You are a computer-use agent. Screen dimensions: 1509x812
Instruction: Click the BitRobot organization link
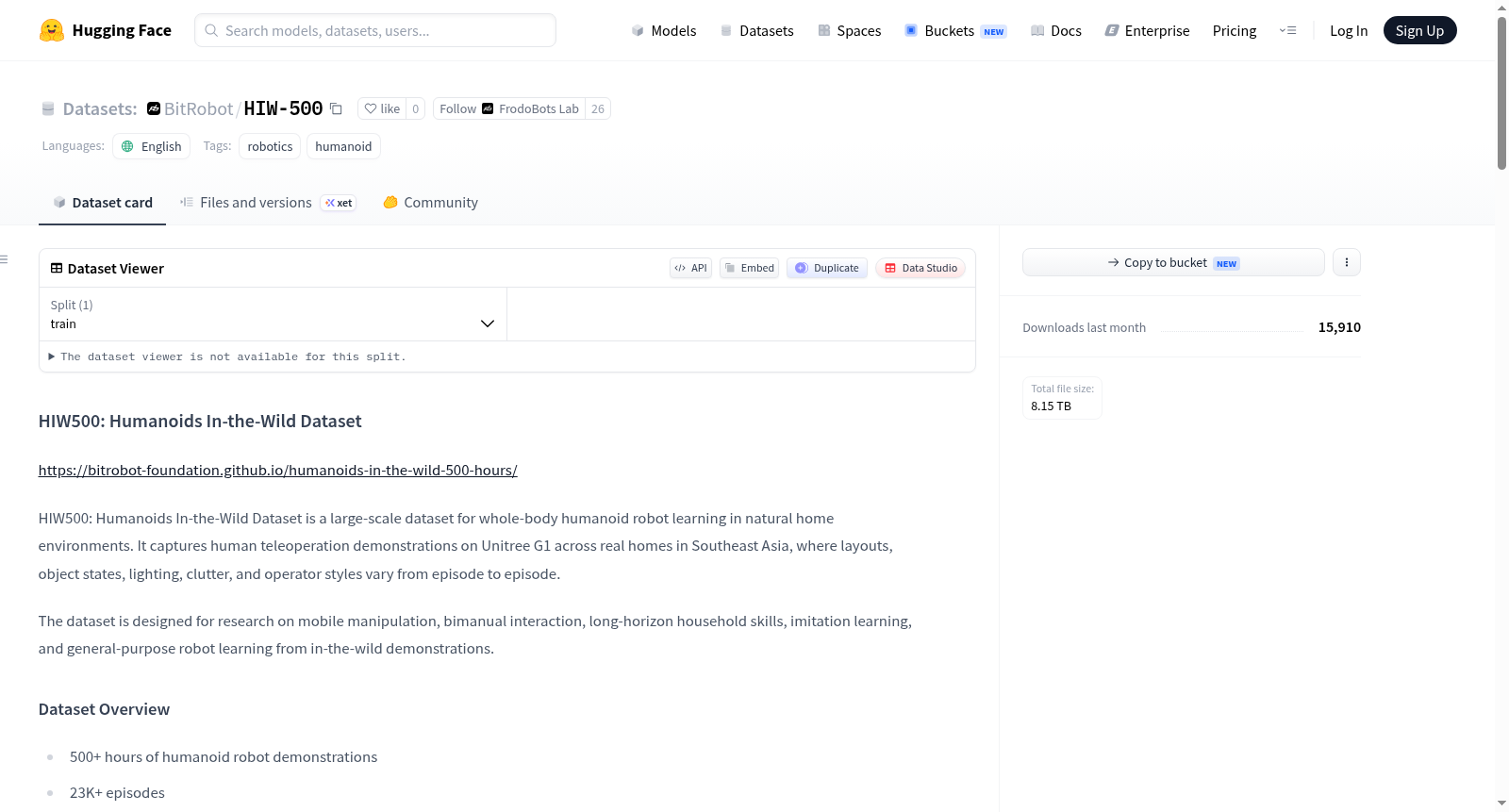click(198, 108)
